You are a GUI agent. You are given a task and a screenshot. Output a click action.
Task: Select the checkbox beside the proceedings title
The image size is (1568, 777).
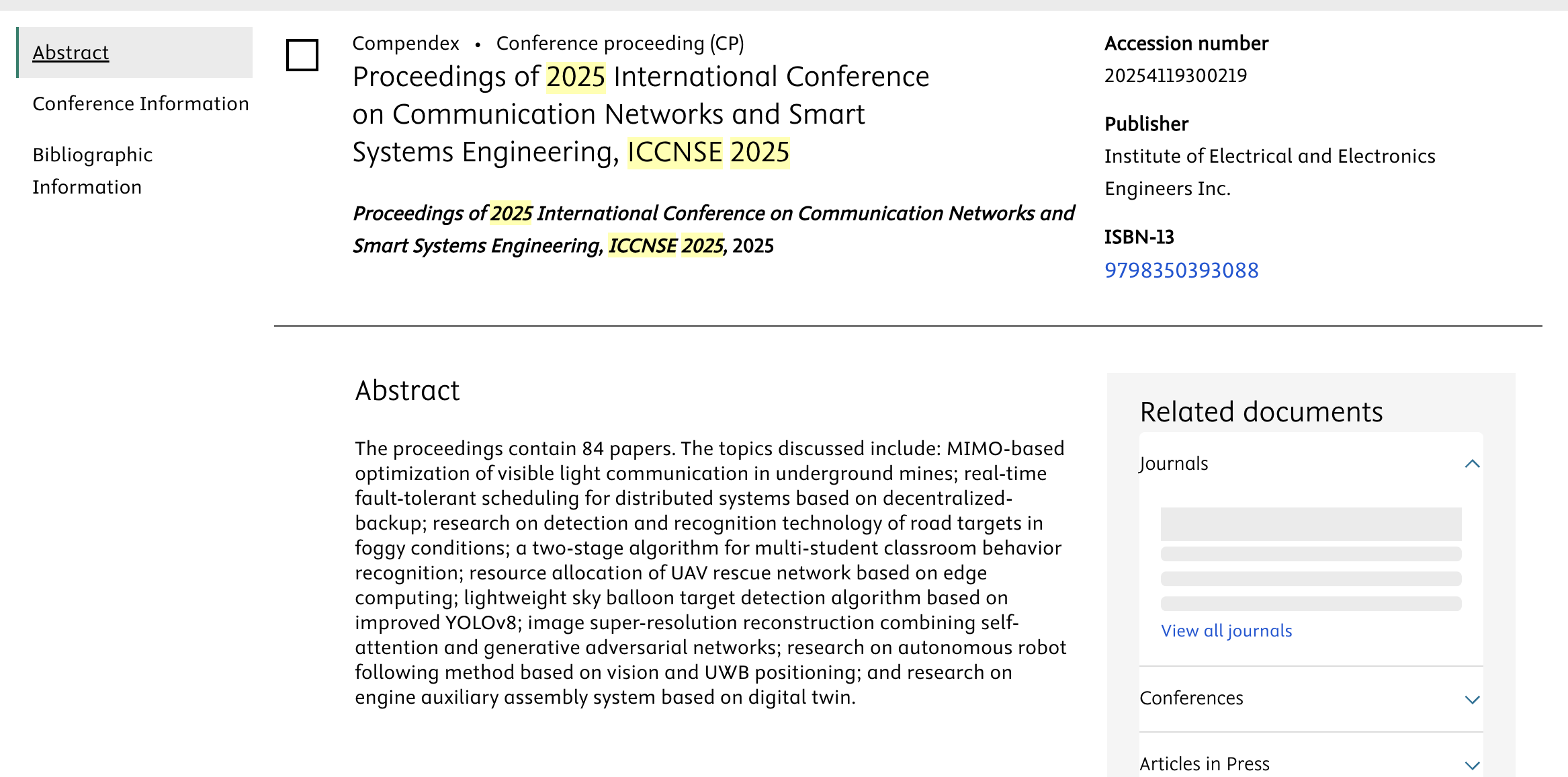click(302, 55)
